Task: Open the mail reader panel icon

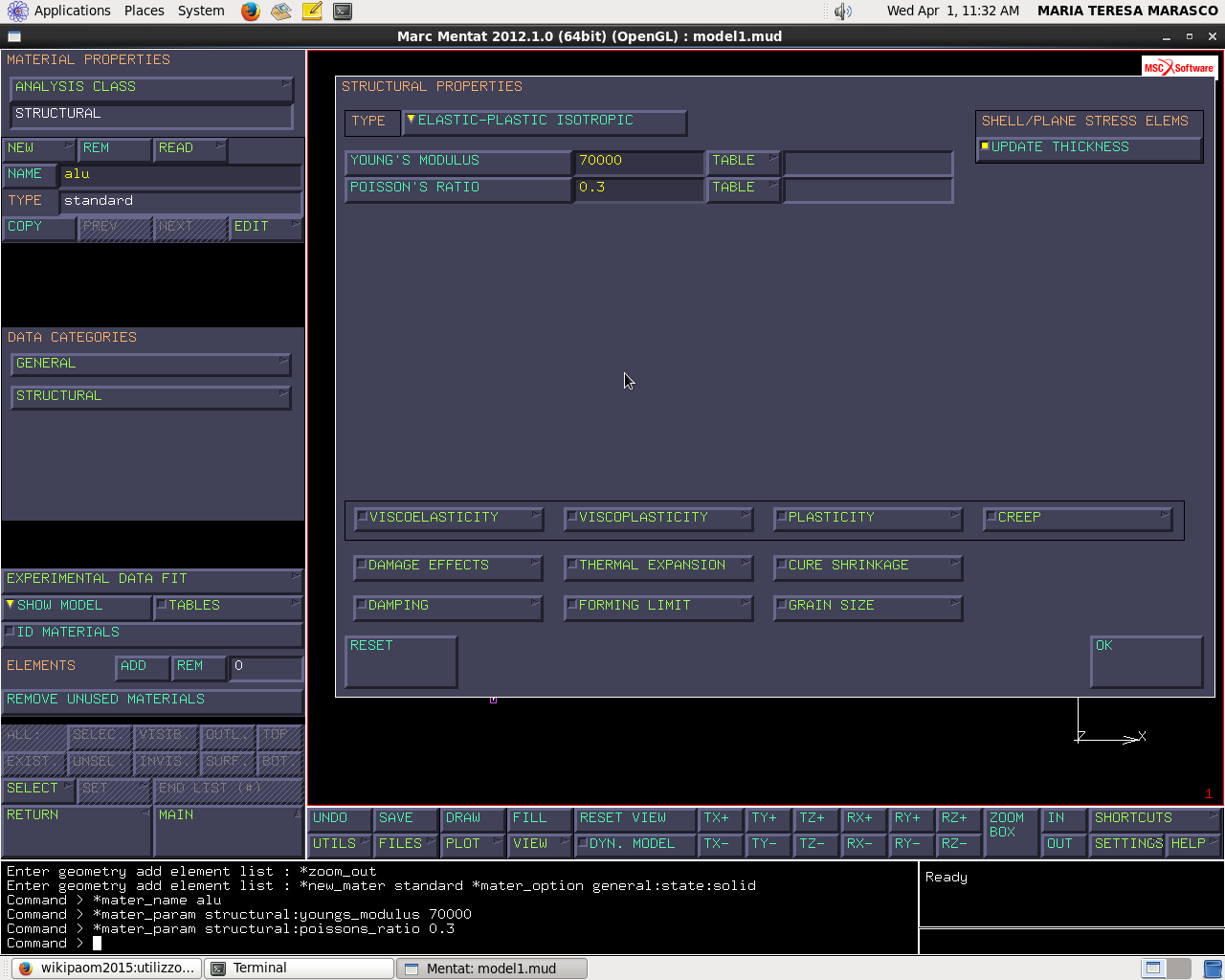Action: click(280, 11)
